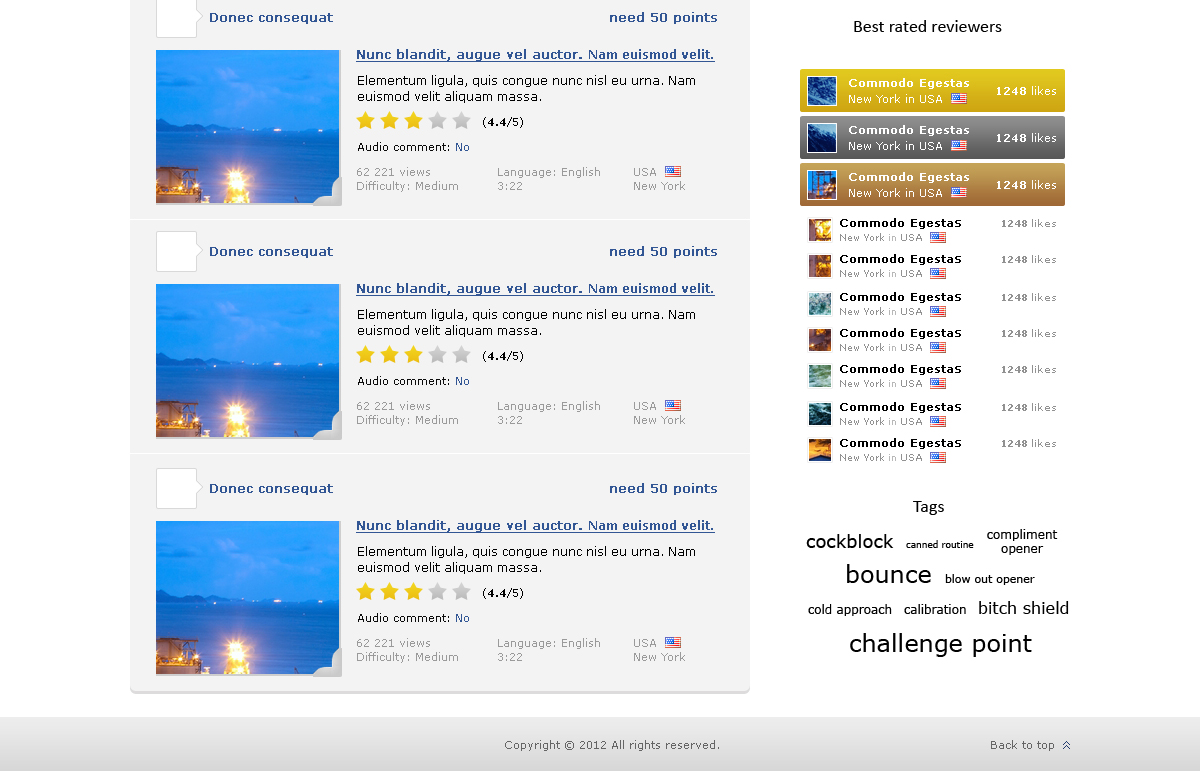Open the 'compliment opener' tag
This screenshot has width=1200, height=771.
click(1022, 542)
